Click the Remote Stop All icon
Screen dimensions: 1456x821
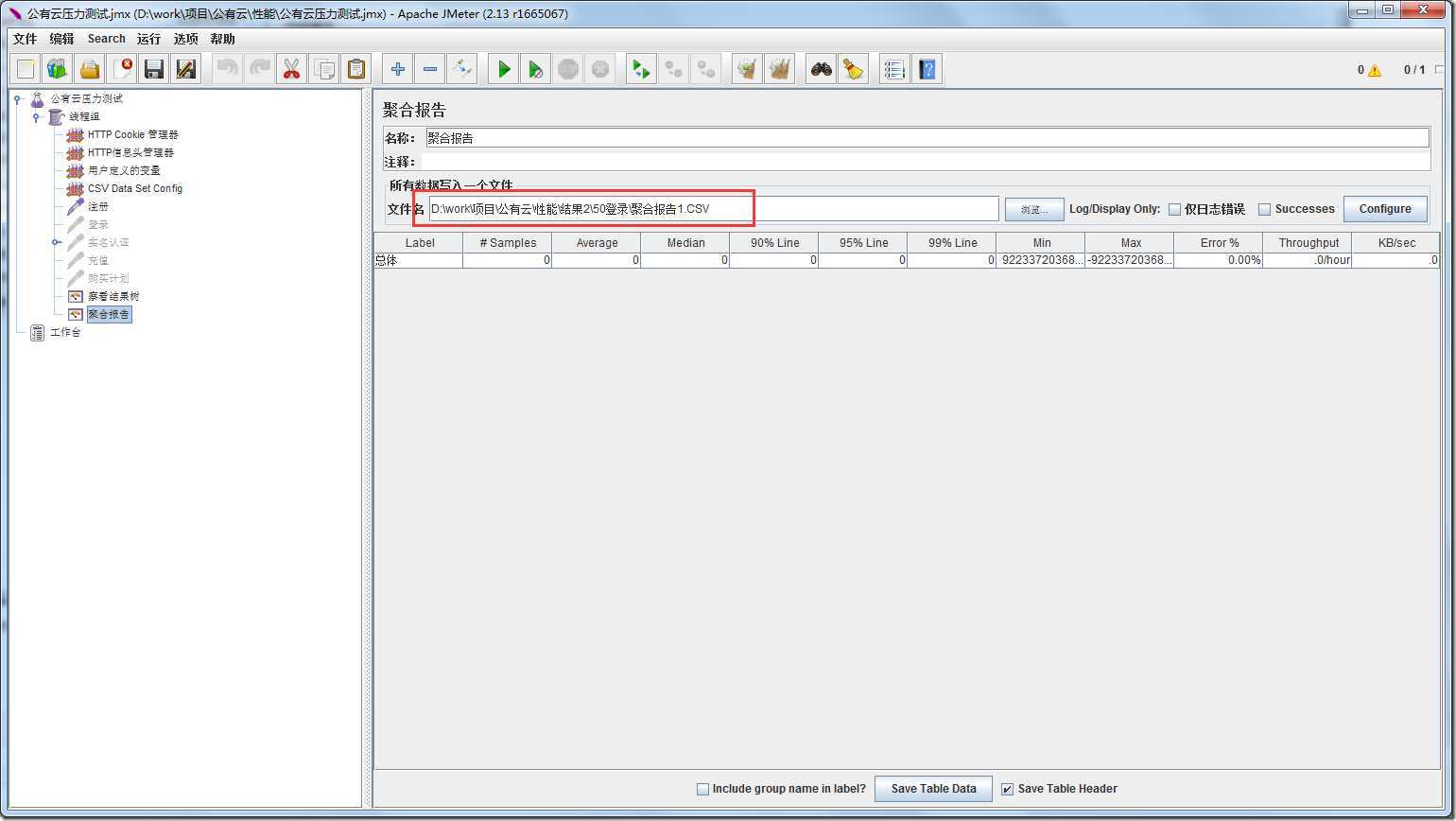(674, 69)
